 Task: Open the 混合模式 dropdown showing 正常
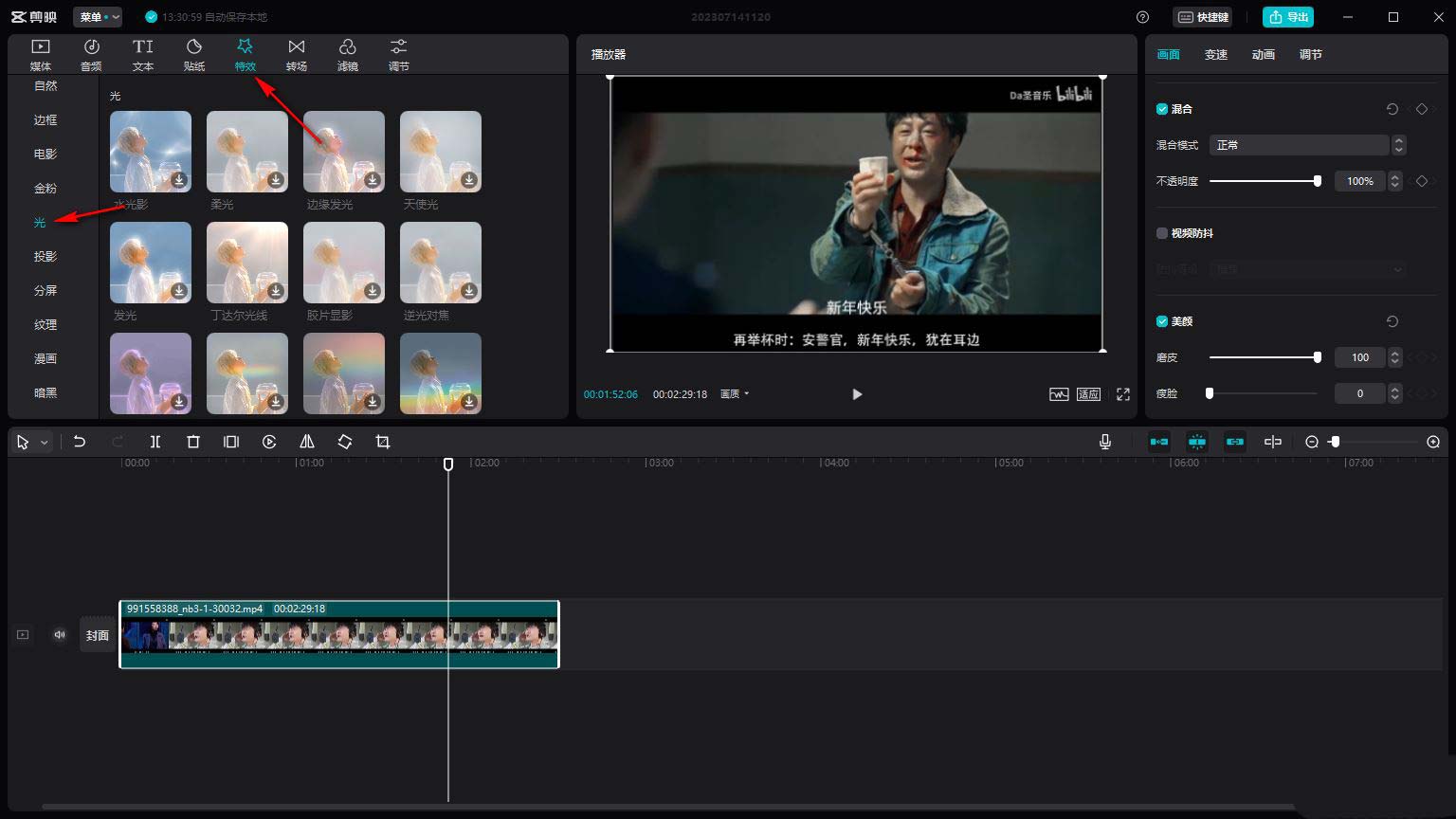click(1300, 145)
